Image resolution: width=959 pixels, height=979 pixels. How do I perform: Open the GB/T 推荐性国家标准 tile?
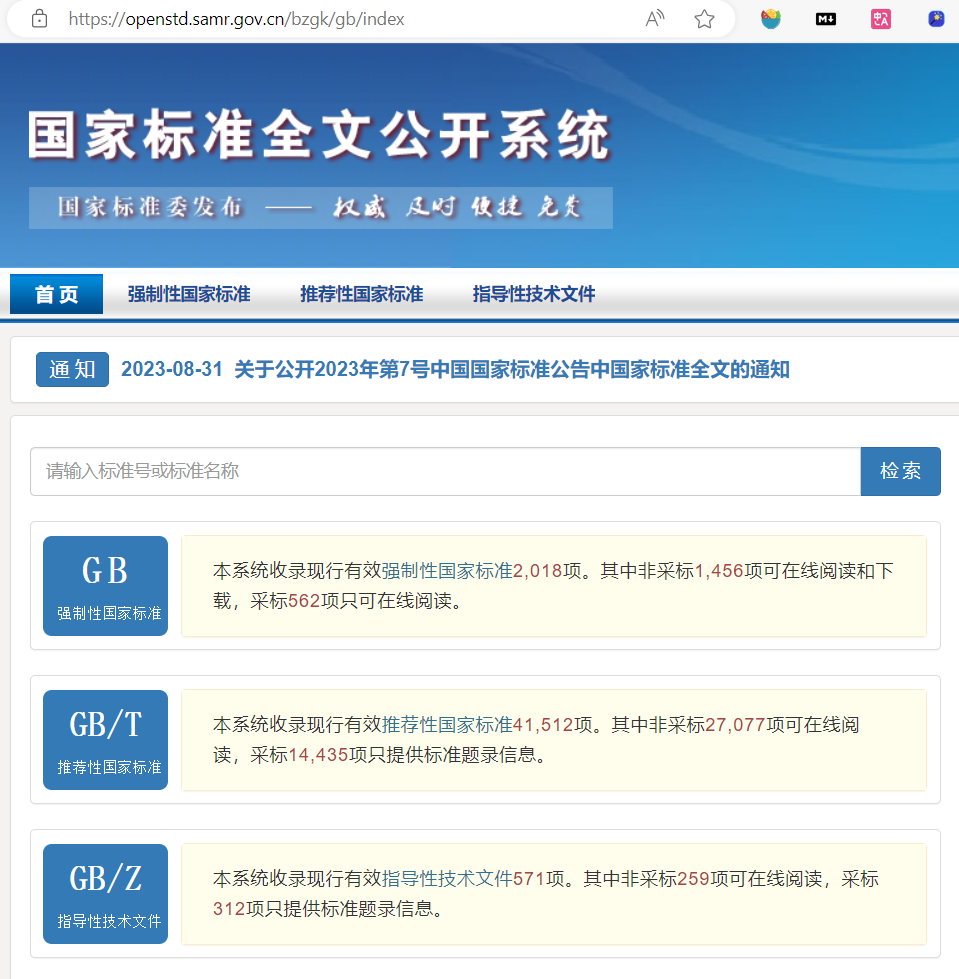pos(106,740)
